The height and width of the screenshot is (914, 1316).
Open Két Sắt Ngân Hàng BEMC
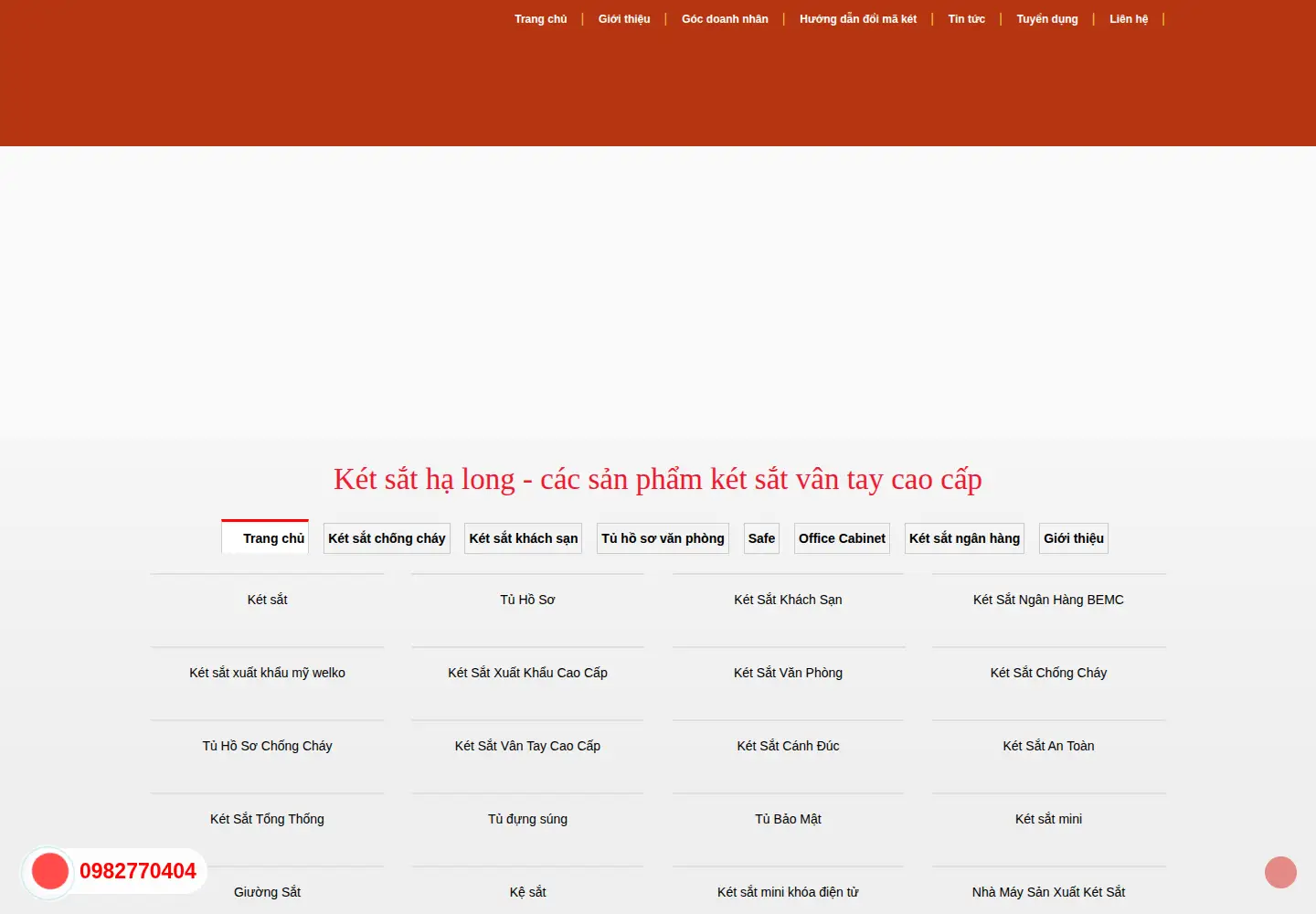click(x=1048, y=600)
